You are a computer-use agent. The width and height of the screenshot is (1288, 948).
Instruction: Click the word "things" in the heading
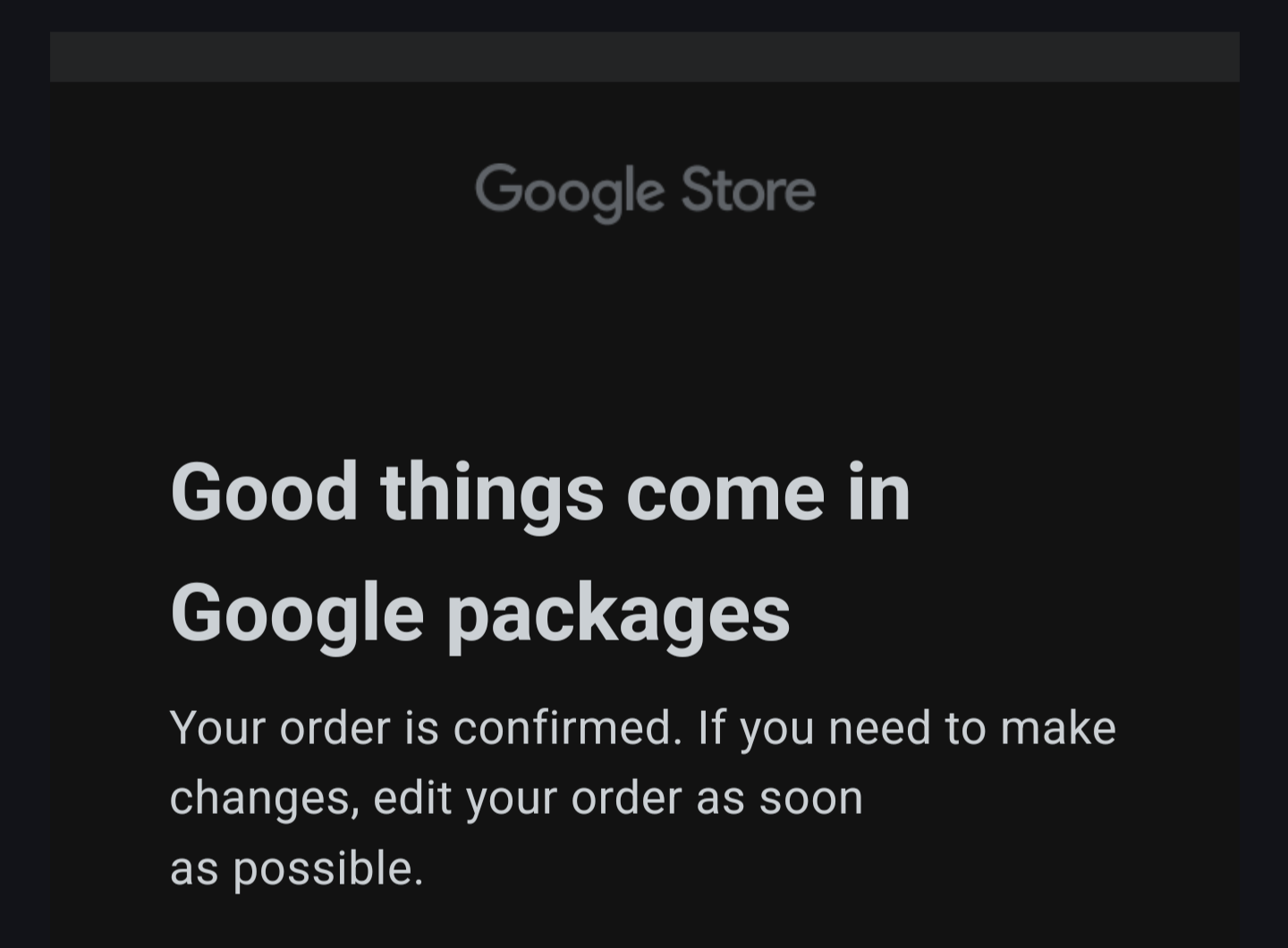tap(492, 493)
